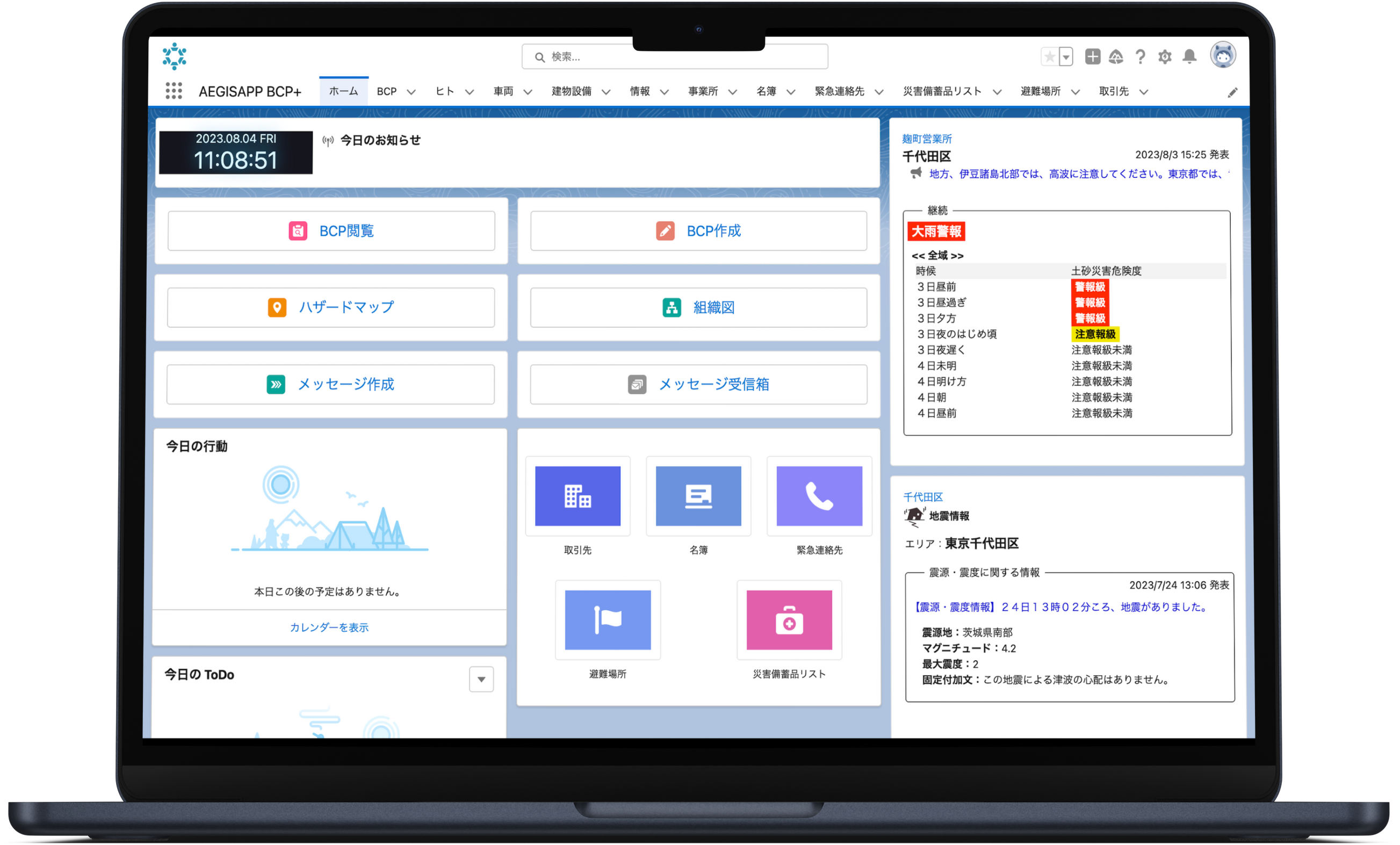Click the notifications bell icon

1189,56
